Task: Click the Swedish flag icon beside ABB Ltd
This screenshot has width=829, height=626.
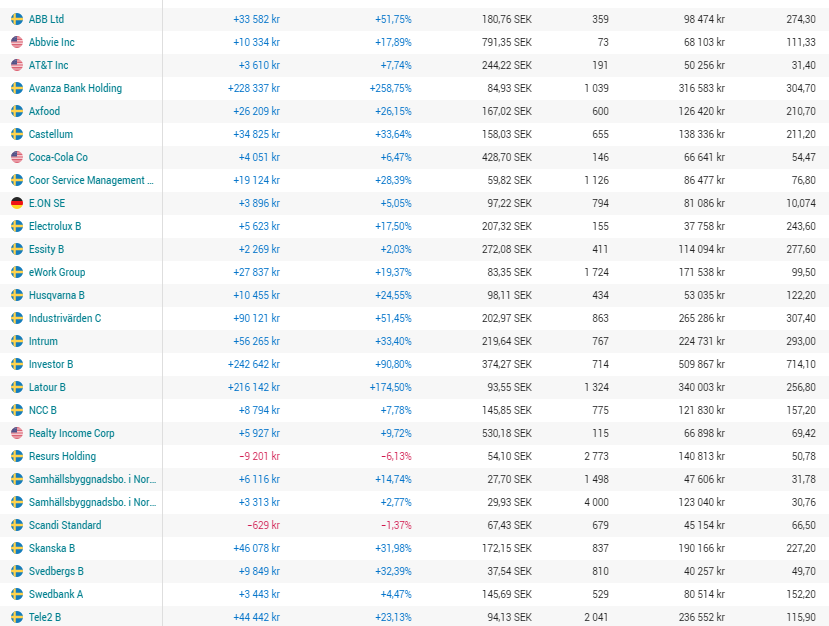Action: click(x=17, y=19)
